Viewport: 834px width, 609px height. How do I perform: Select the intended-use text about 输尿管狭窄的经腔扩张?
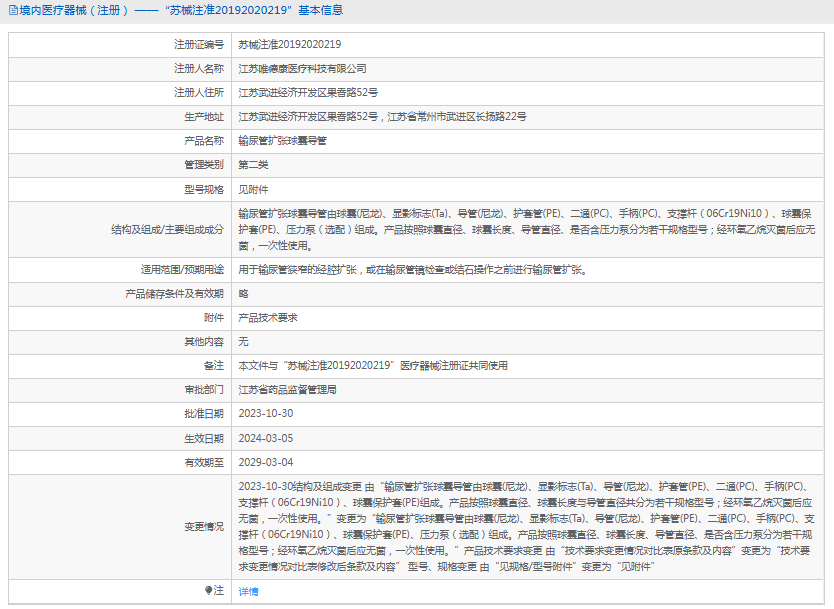point(413,270)
